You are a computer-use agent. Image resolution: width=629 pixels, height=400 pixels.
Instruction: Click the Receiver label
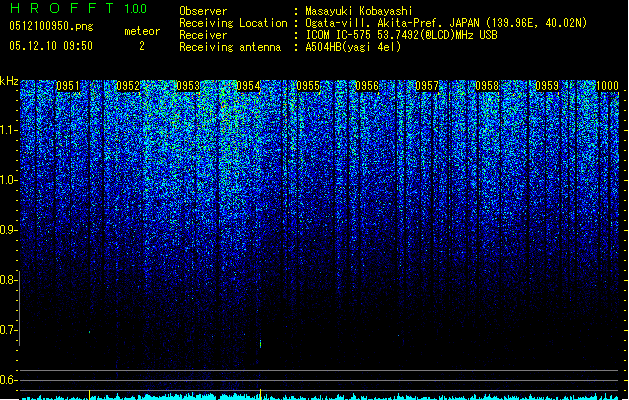click(203, 35)
